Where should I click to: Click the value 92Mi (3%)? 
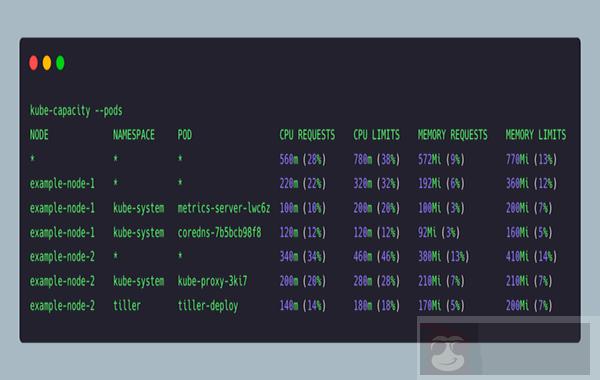pos(439,232)
